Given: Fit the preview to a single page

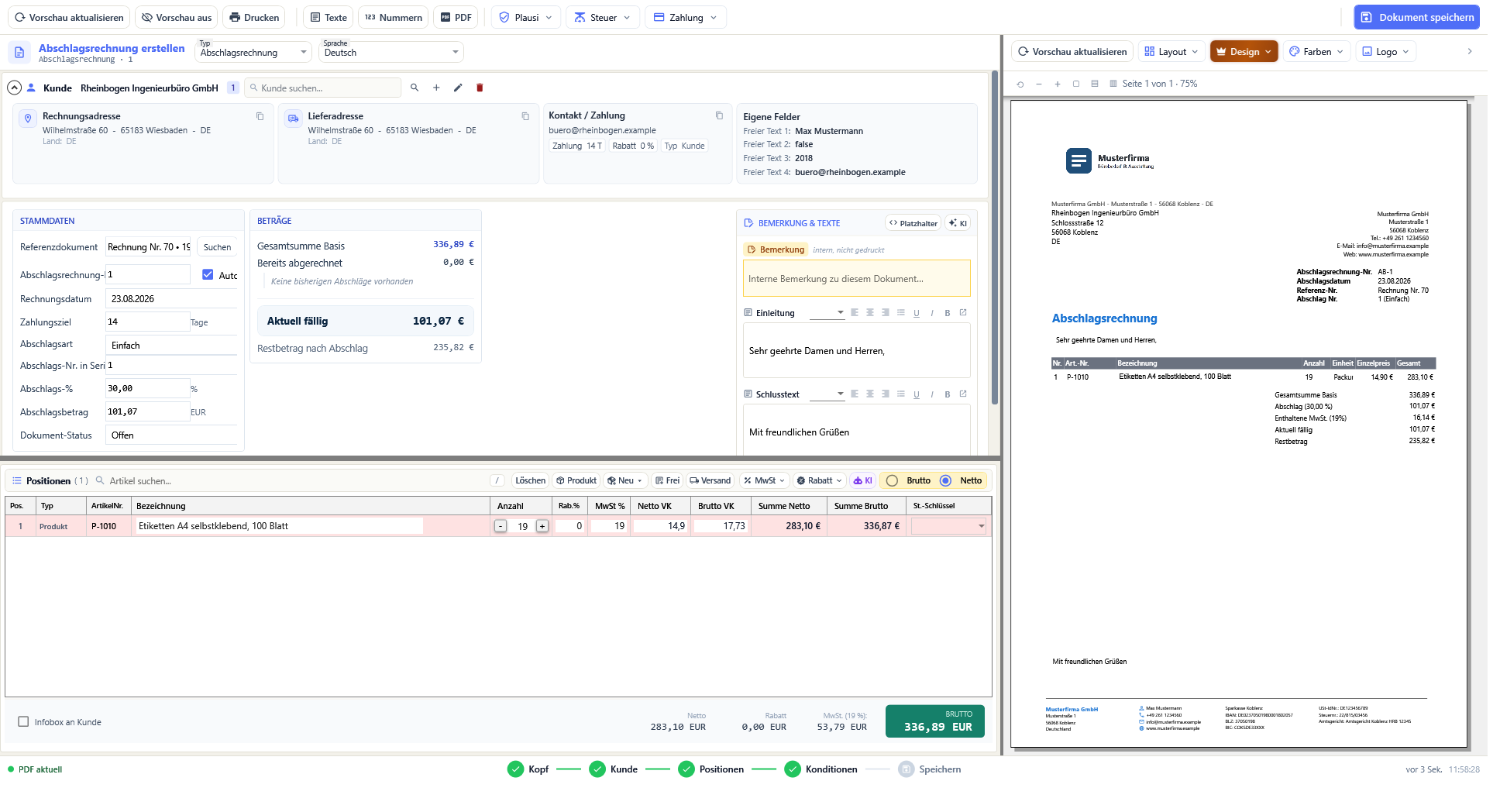Looking at the screenshot, I should (1076, 84).
